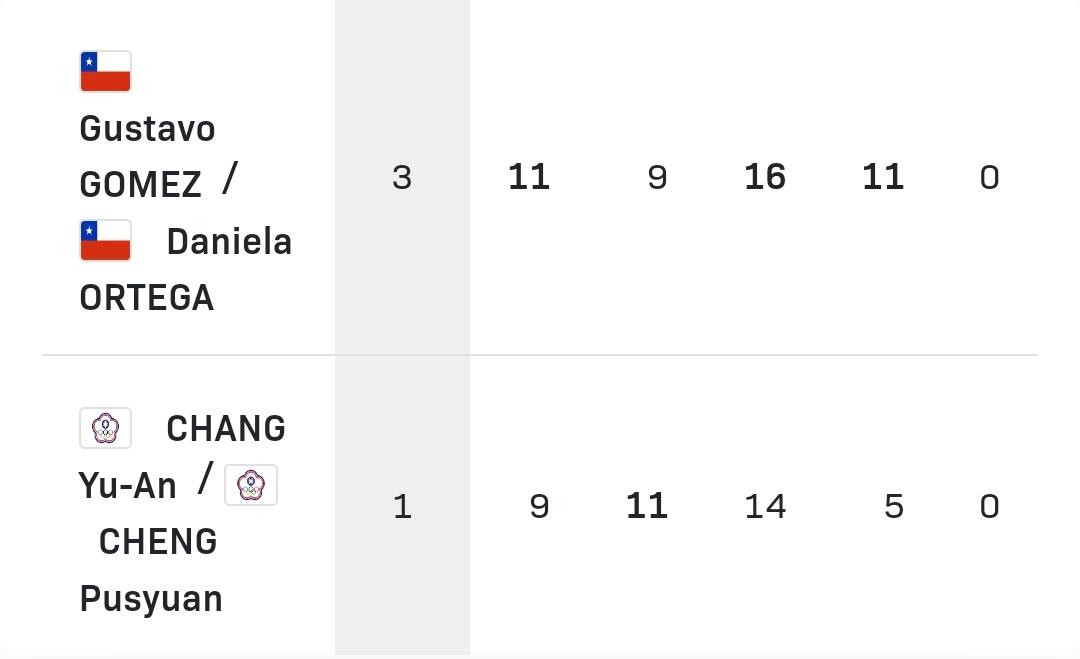1080x659 pixels.
Task: Click Chinese Taipei total games won 1
Action: (402, 507)
